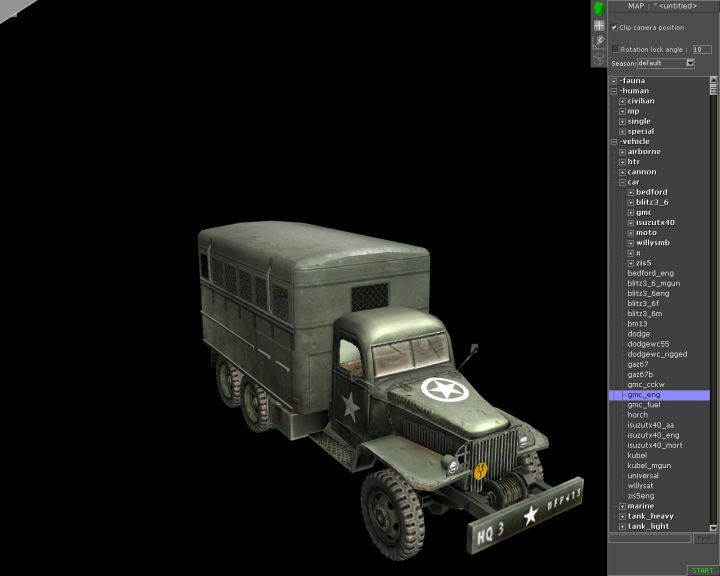
Task: Enable Rotation lock angle checkbox
Action: pos(615,48)
